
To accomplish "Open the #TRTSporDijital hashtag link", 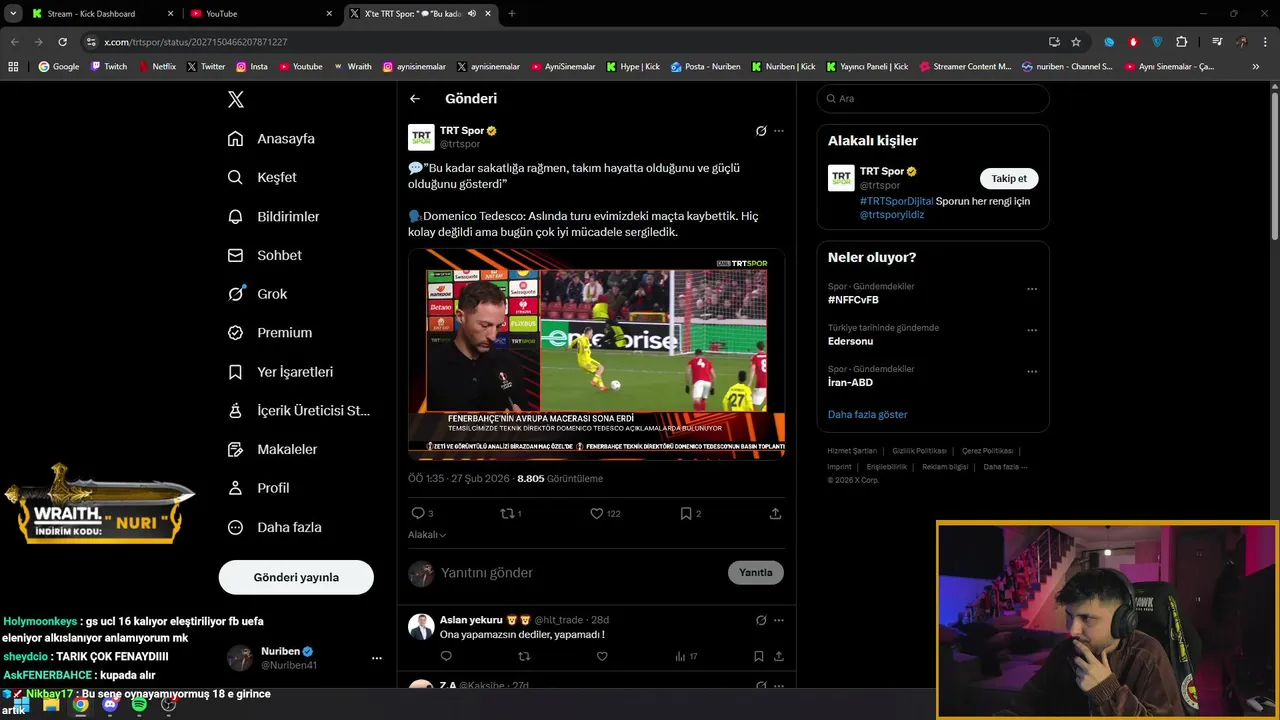I will pos(896,201).
